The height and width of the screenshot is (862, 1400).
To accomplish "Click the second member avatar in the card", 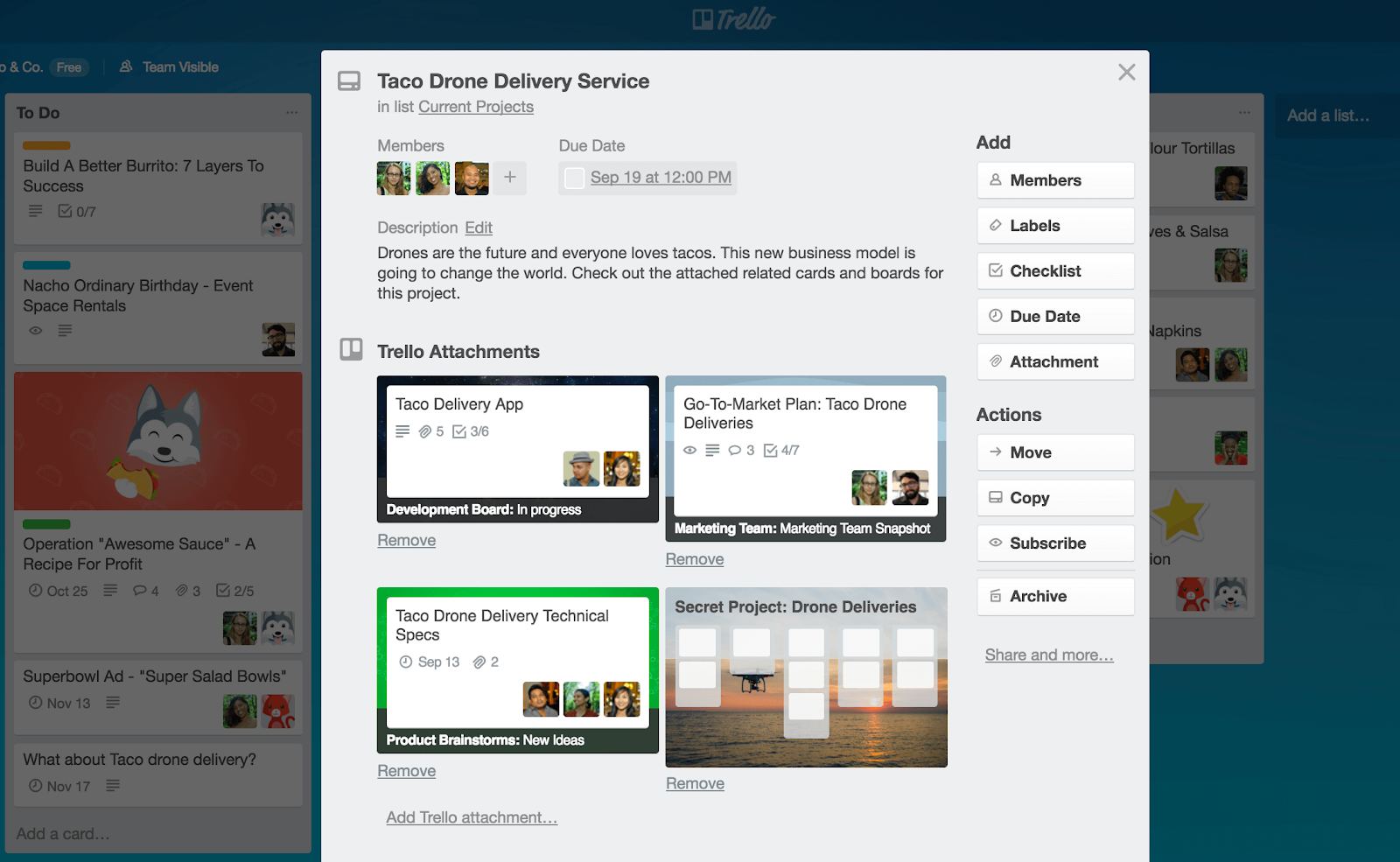I will [432, 178].
